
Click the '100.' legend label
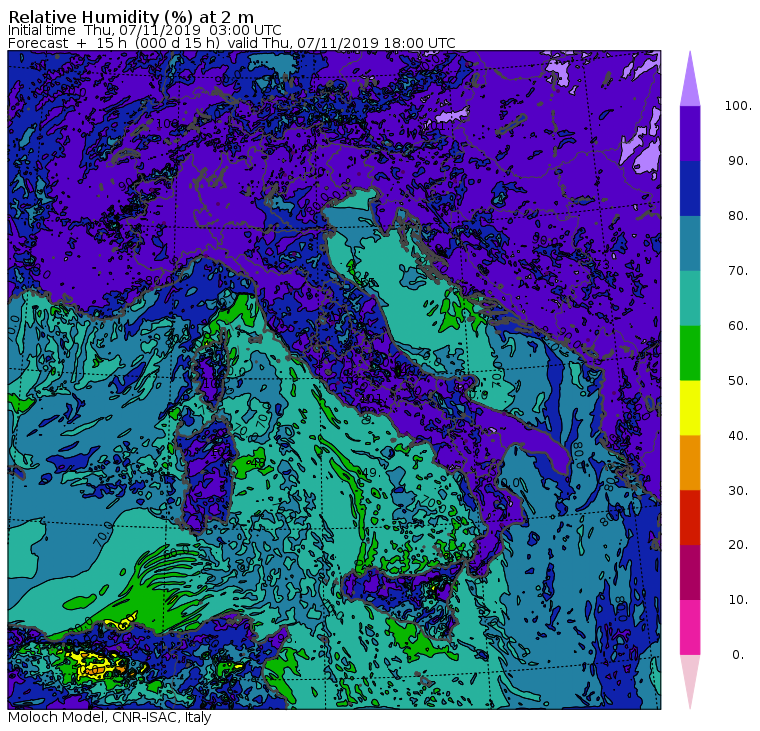(738, 106)
